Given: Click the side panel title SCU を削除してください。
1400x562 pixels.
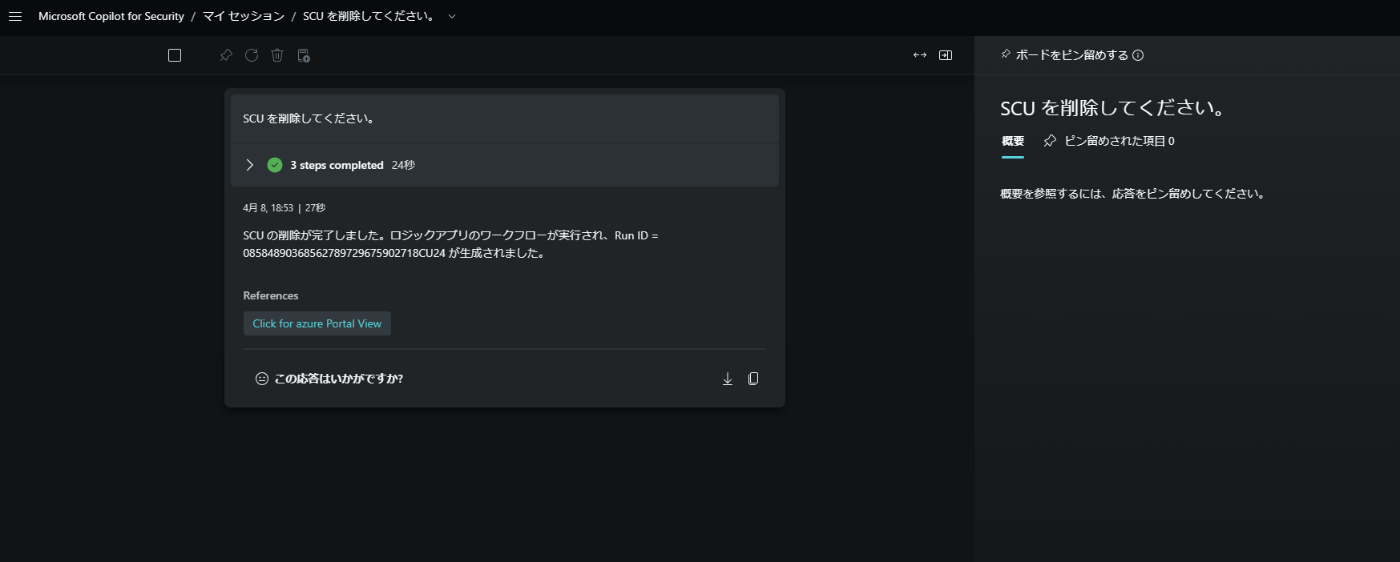Looking at the screenshot, I should 1113,108.
